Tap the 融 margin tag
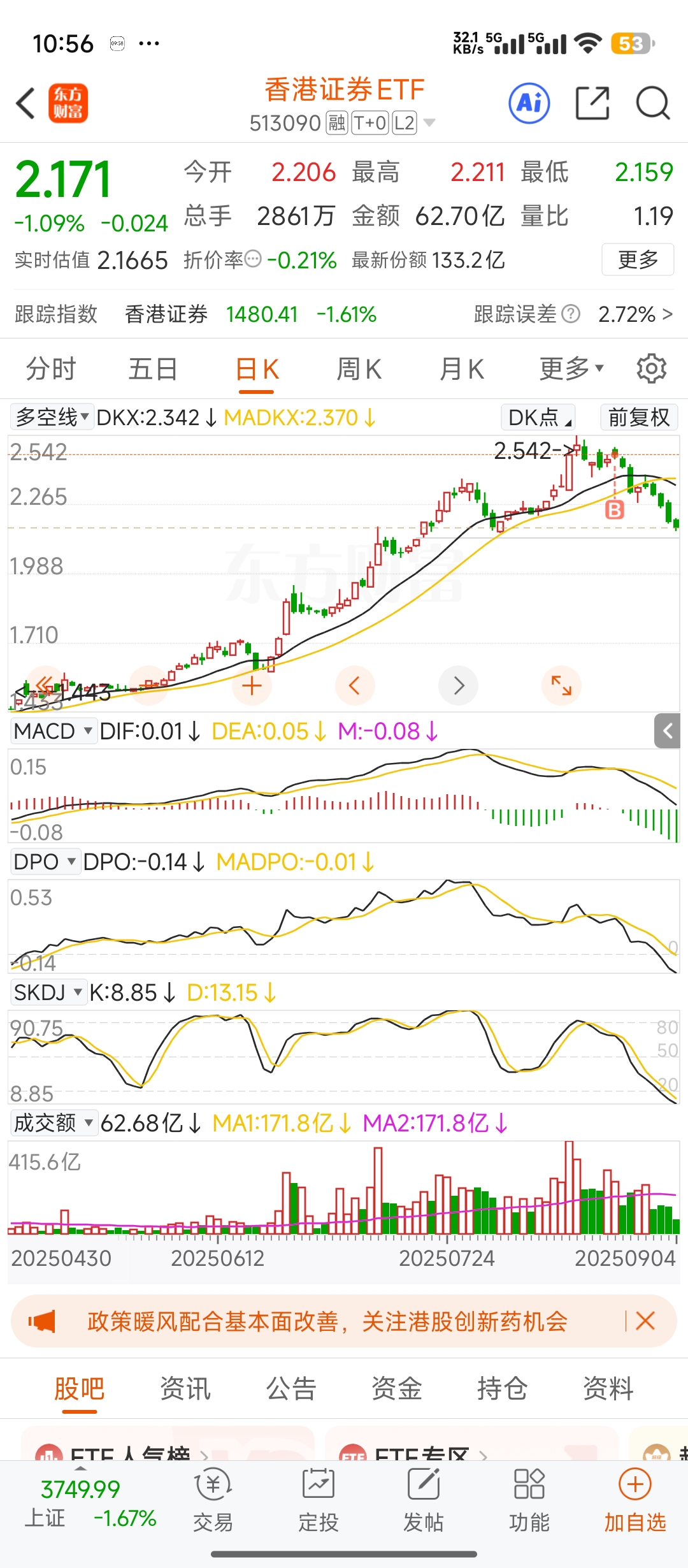The image size is (688, 1568). 336,122
